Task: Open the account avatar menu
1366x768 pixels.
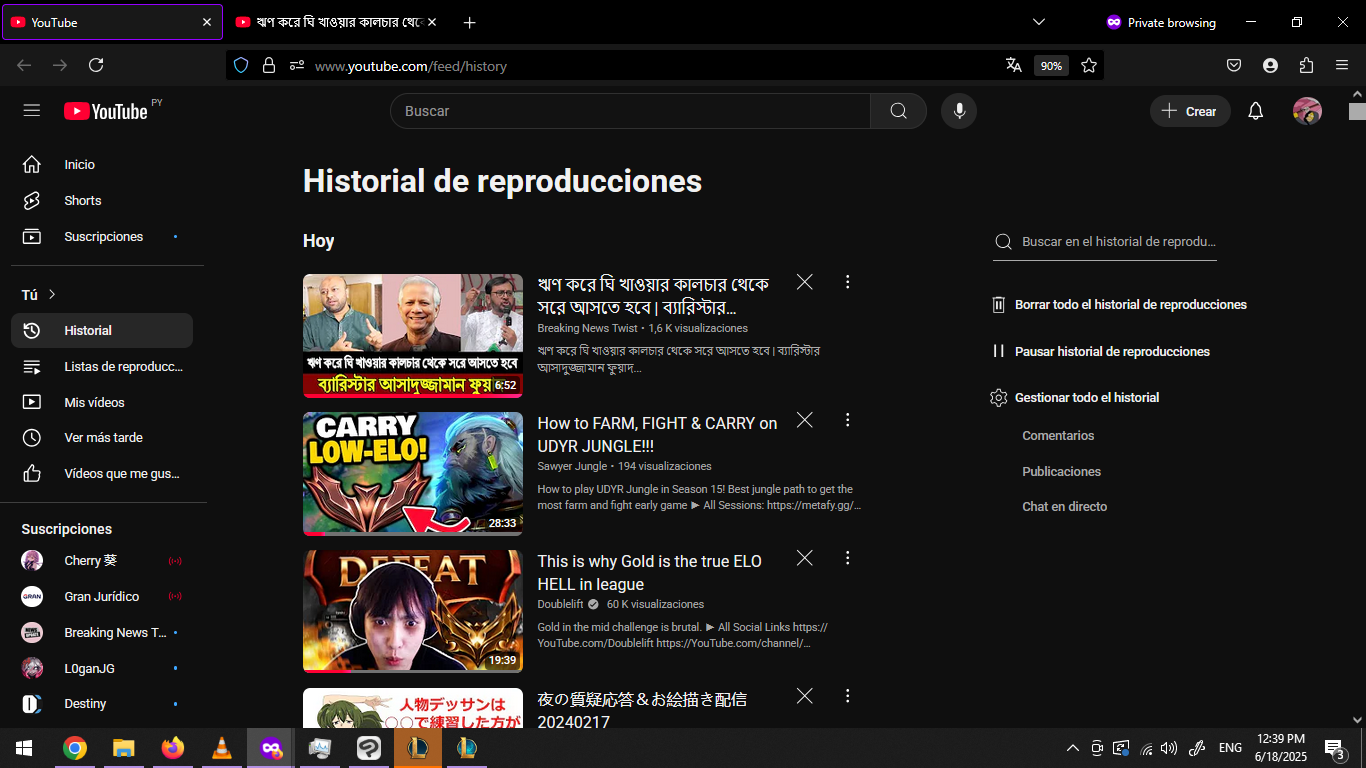Action: (1307, 111)
